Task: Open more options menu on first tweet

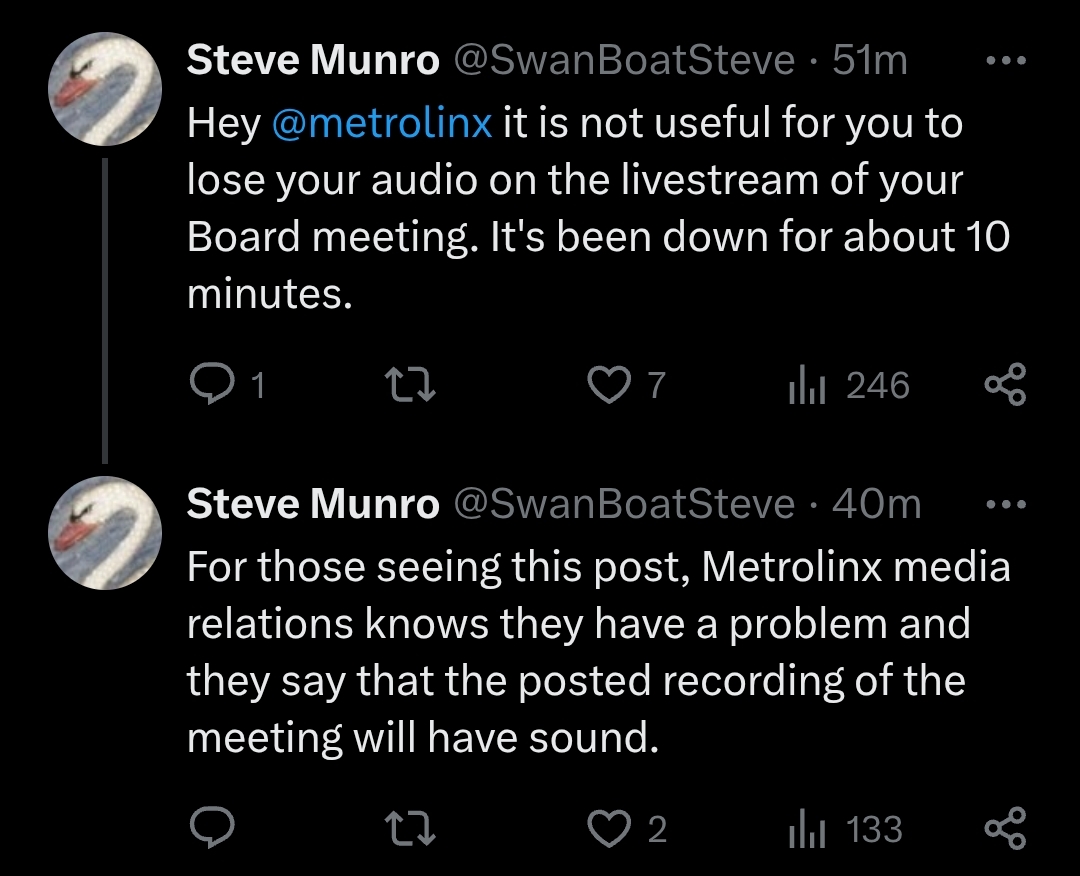Action: click(x=1005, y=61)
